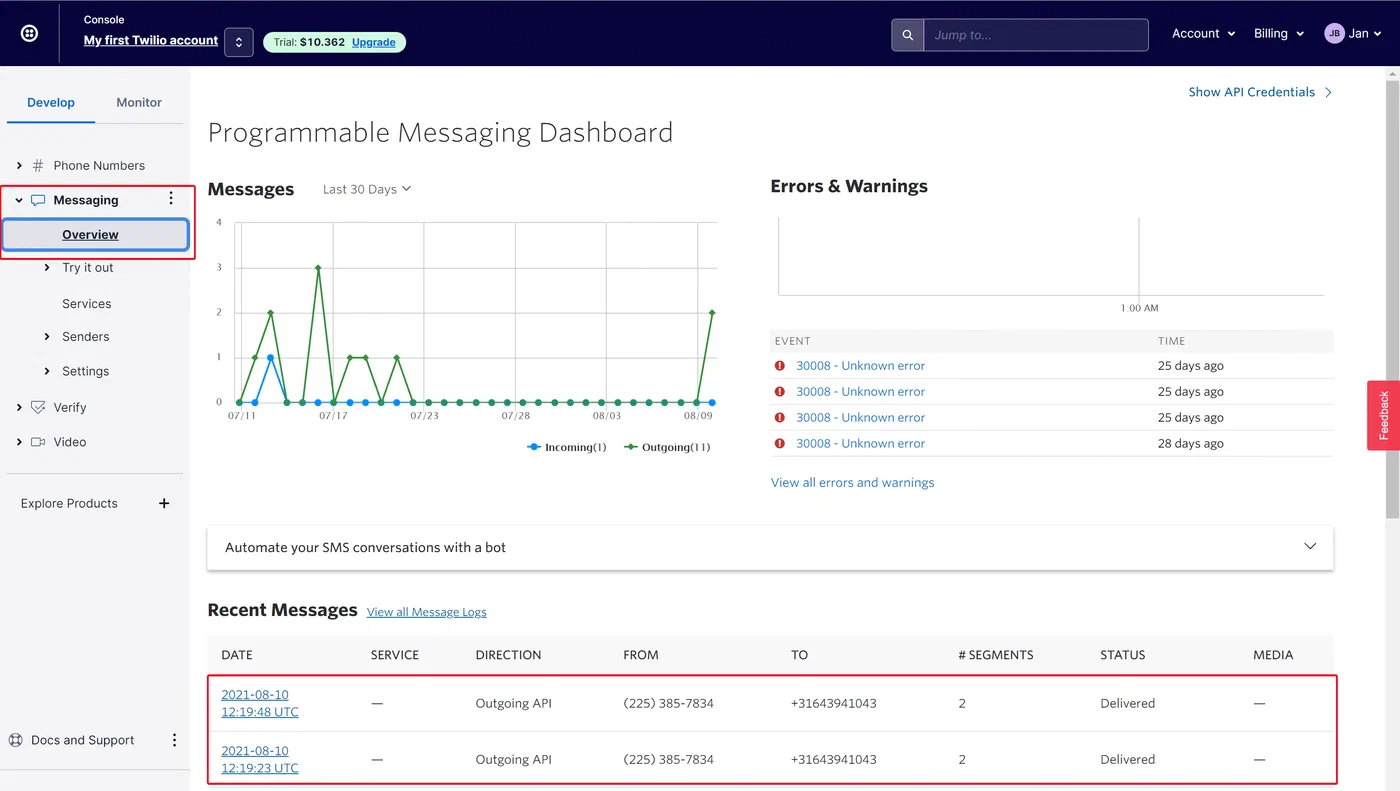Click the red Feedback side tab
The image size is (1400, 791).
point(1384,415)
